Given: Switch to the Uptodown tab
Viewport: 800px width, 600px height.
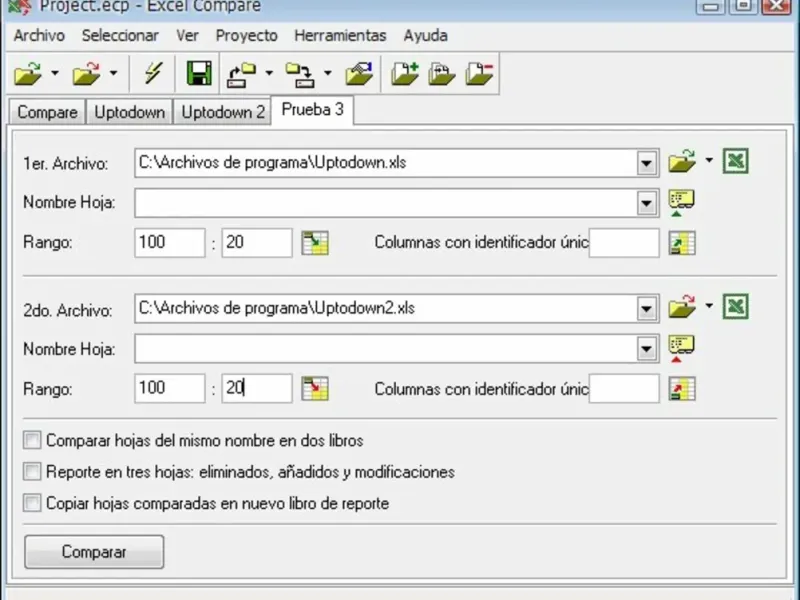Looking at the screenshot, I should click(130, 112).
